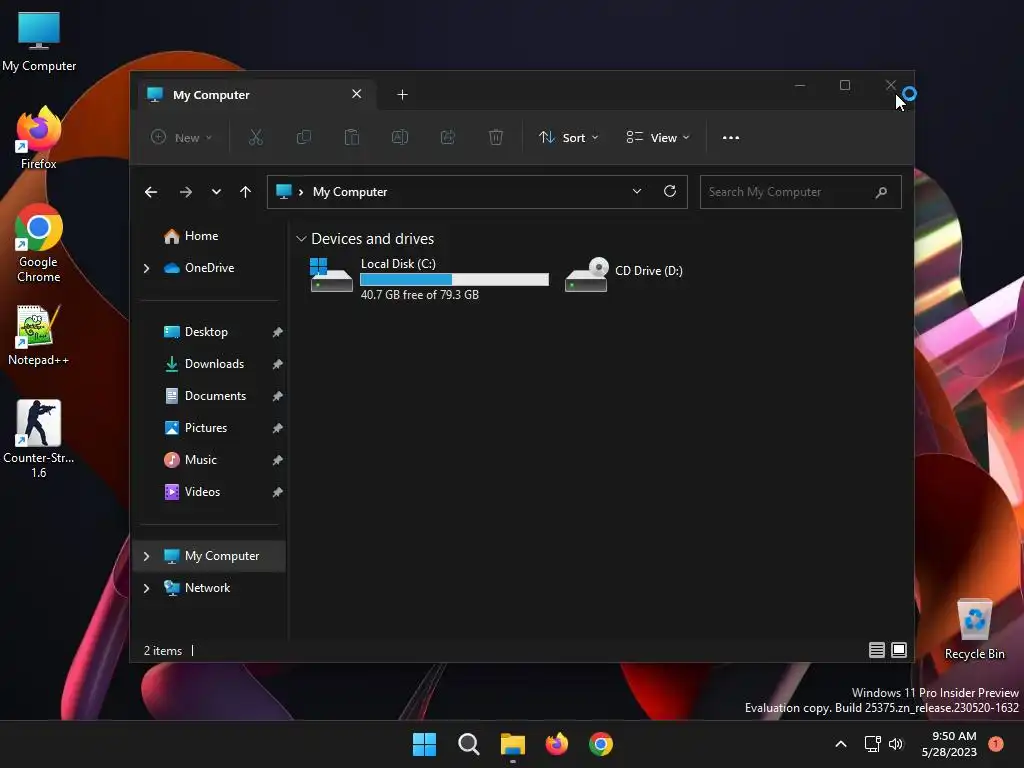The width and height of the screenshot is (1024, 768).
Task: Click the Copy icon in toolbar
Action: pos(304,137)
